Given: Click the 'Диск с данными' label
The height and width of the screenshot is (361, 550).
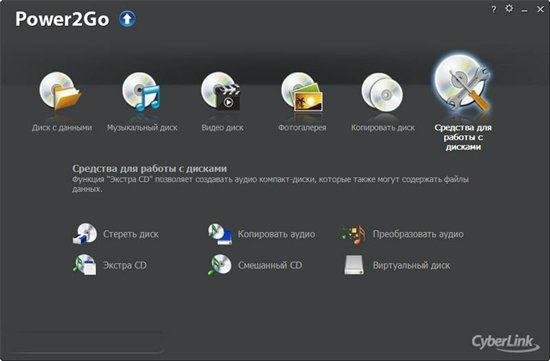Looking at the screenshot, I should point(62,127).
